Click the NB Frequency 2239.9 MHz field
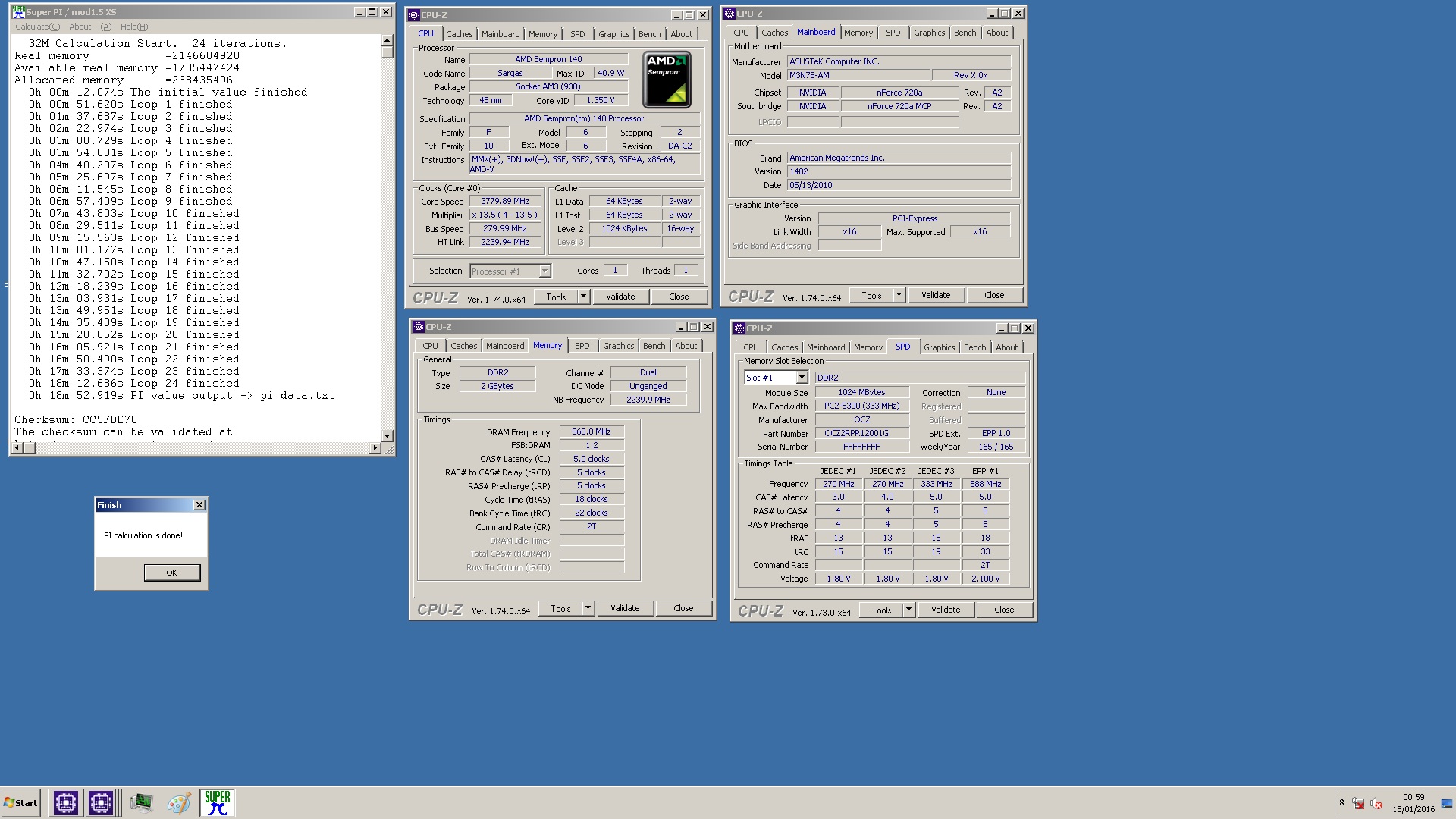Viewport: 1456px width, 819px height. click(x=648, y=400)
